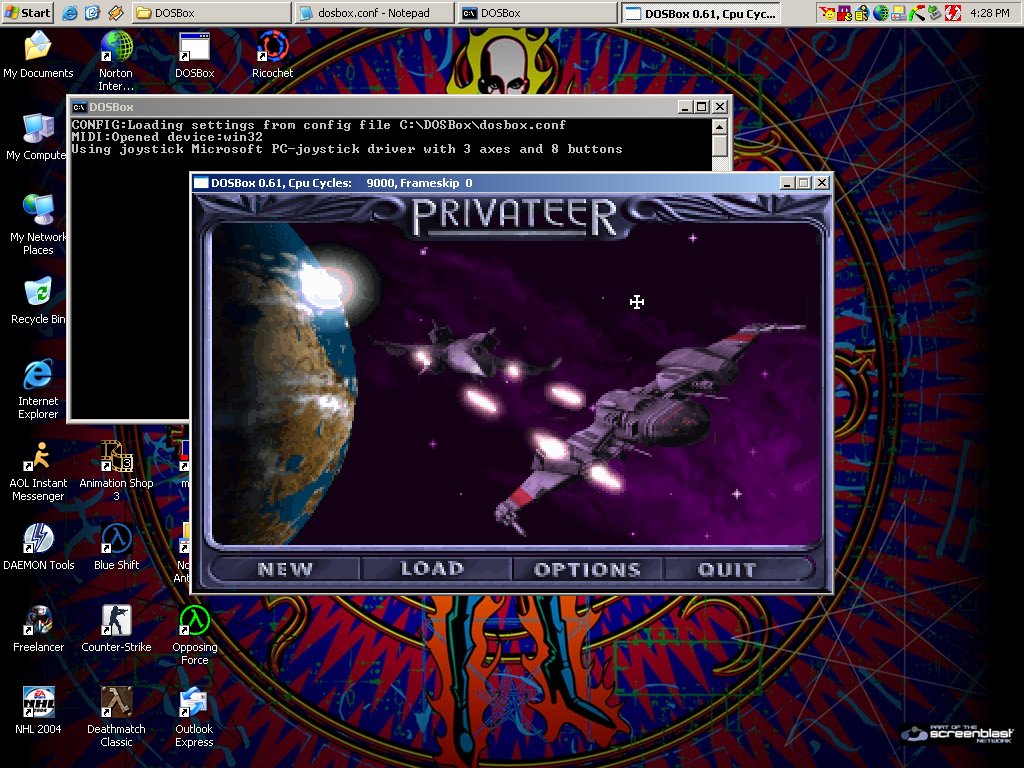Open the DOSBox desktop shortcut
Screen dimensions: 1024x768
[x=194, y=48]
